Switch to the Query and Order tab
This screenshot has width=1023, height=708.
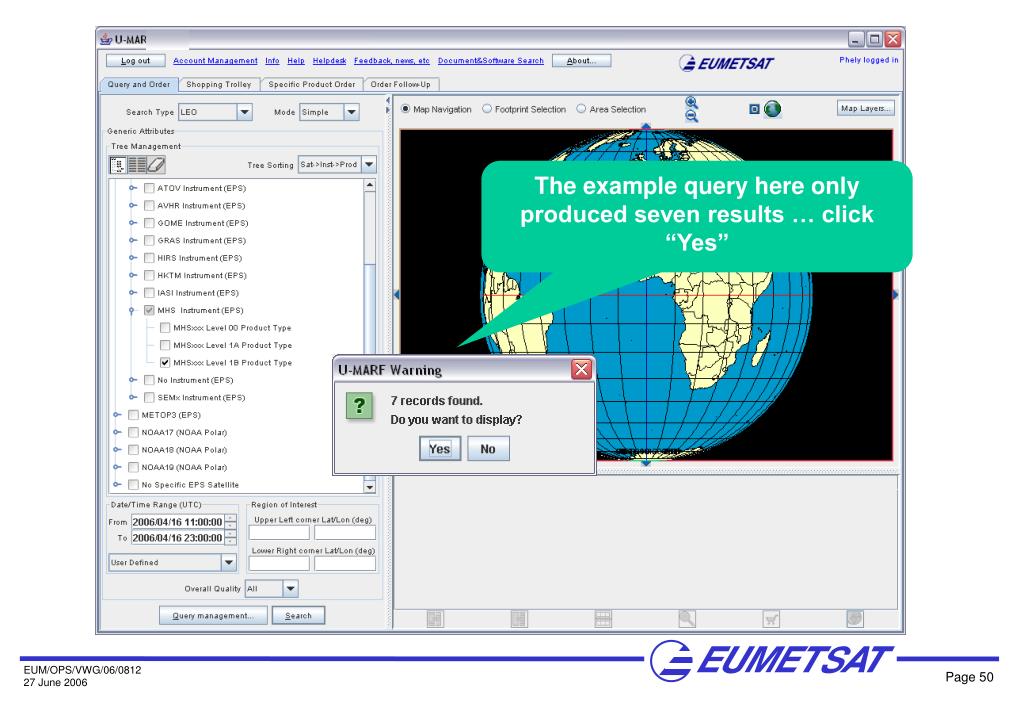click(x=139, y=84)
